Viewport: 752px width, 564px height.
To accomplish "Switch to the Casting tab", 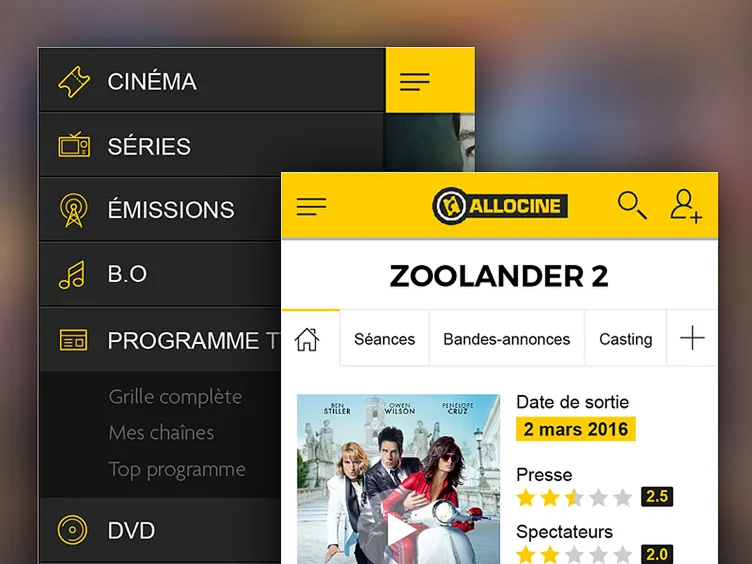I will click(625, 339).
